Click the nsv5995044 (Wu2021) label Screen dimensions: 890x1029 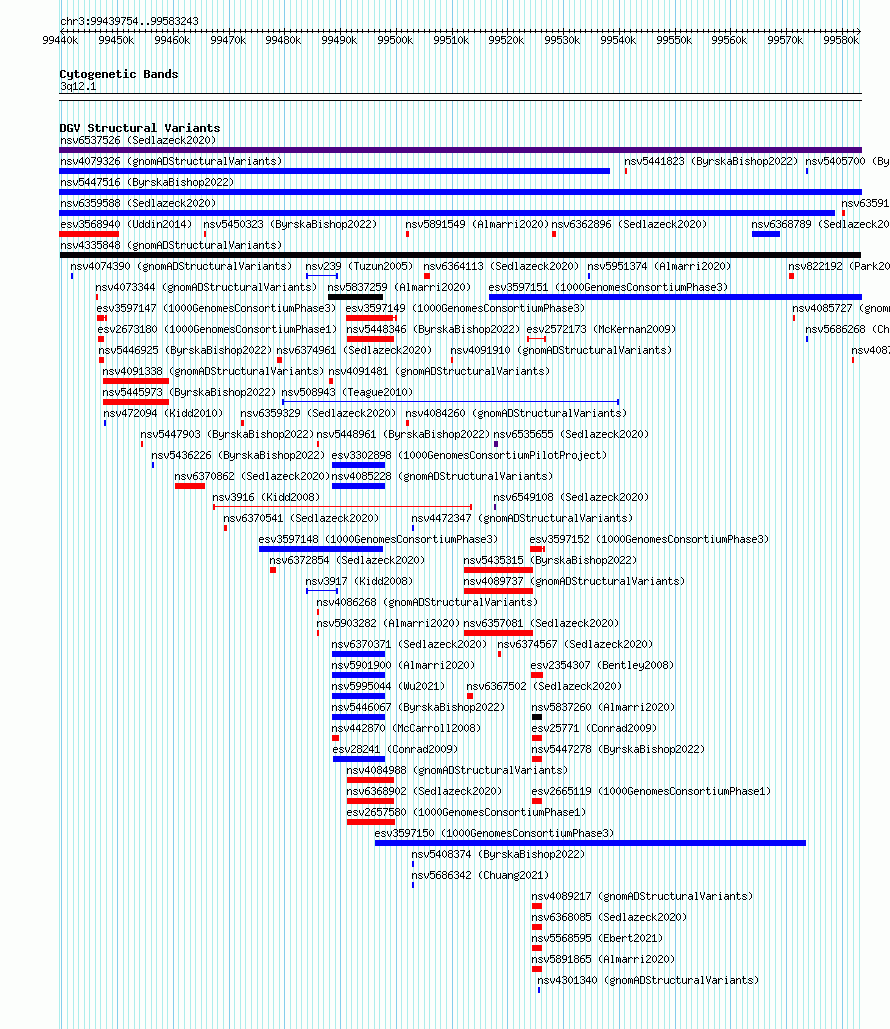[x=388, y=686]
